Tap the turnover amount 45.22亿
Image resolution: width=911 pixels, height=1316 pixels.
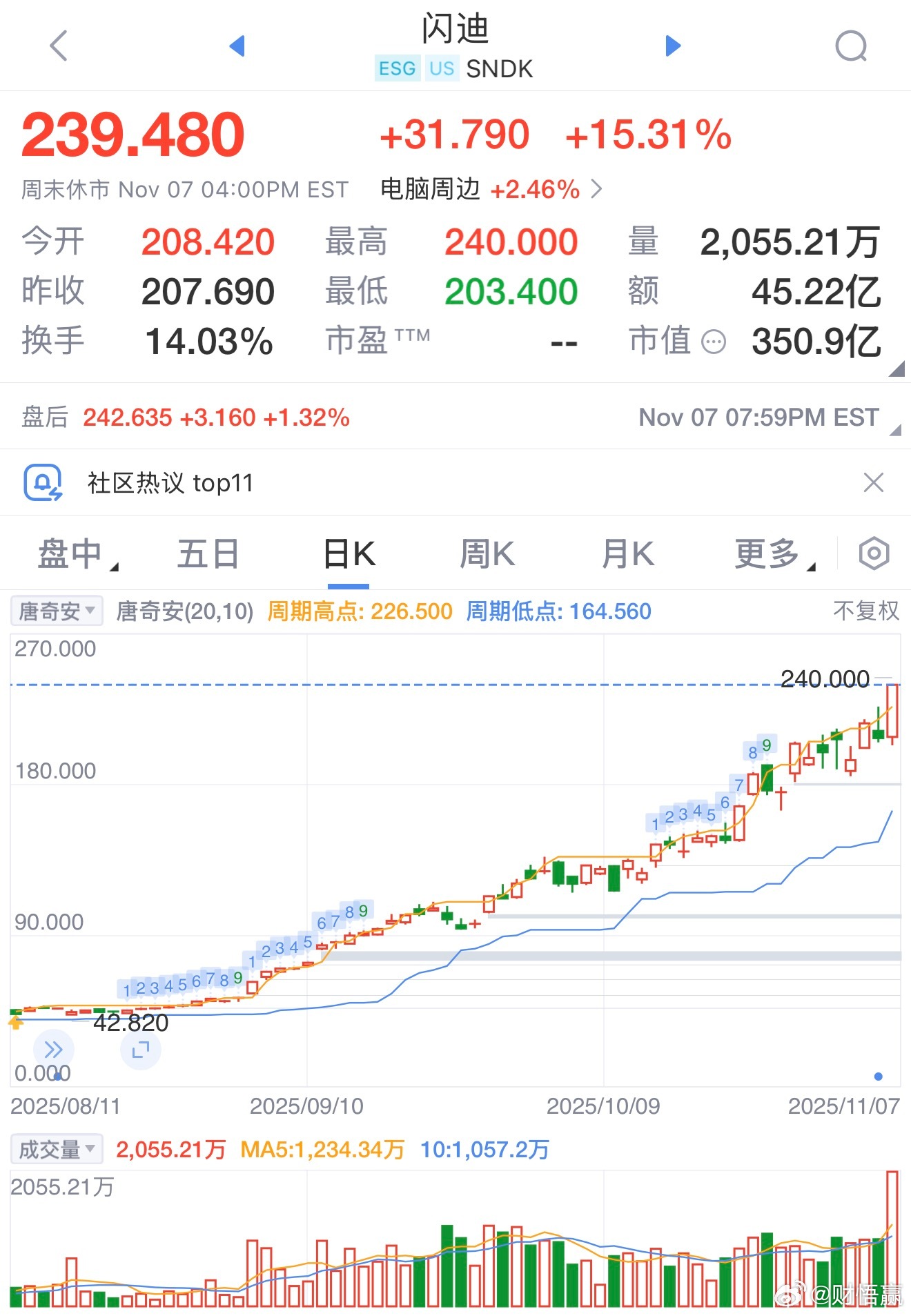(816, 292)
